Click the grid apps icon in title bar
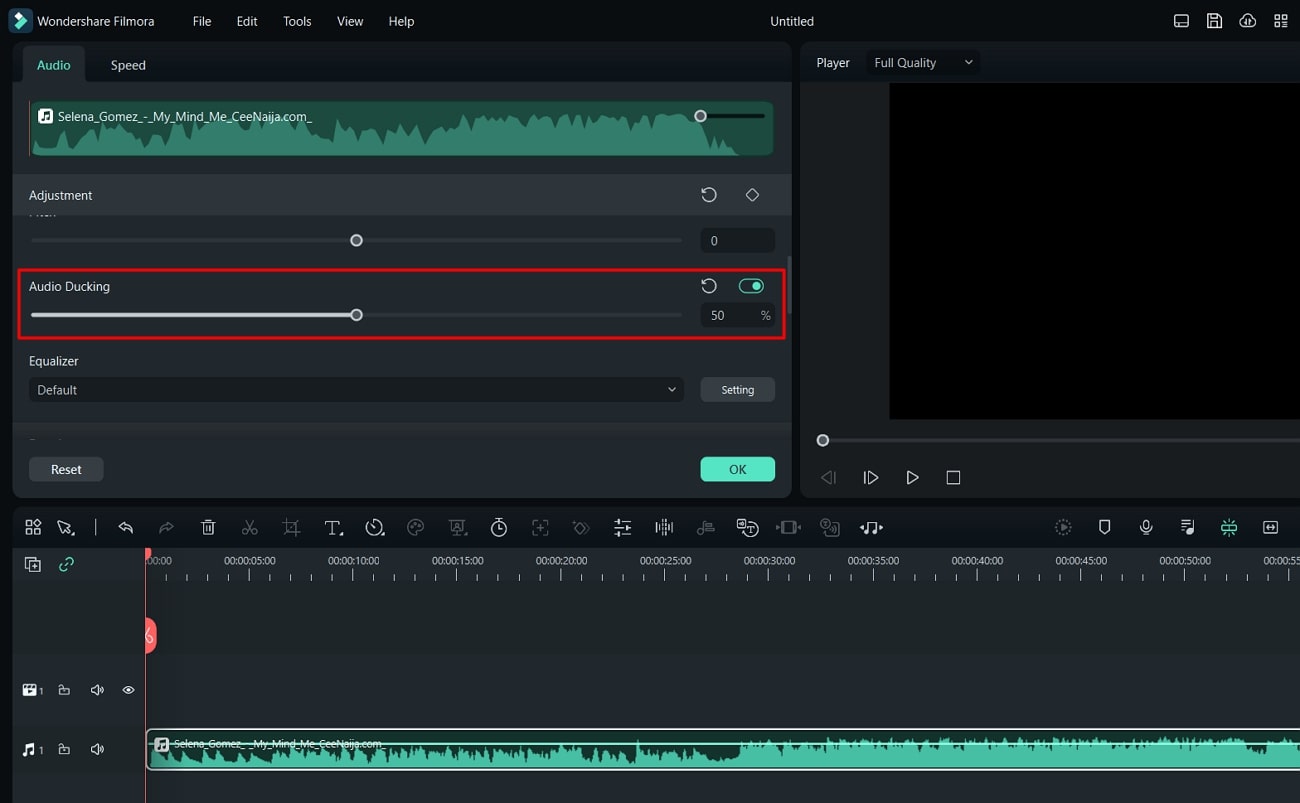This screenshot has height=803, width=1300. 1280,21
